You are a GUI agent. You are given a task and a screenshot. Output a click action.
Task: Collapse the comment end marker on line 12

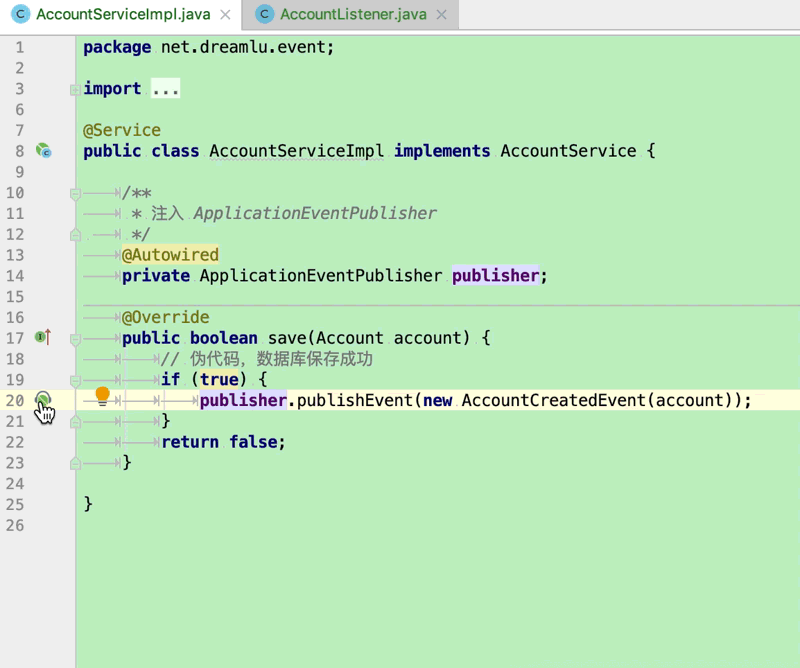75,235
